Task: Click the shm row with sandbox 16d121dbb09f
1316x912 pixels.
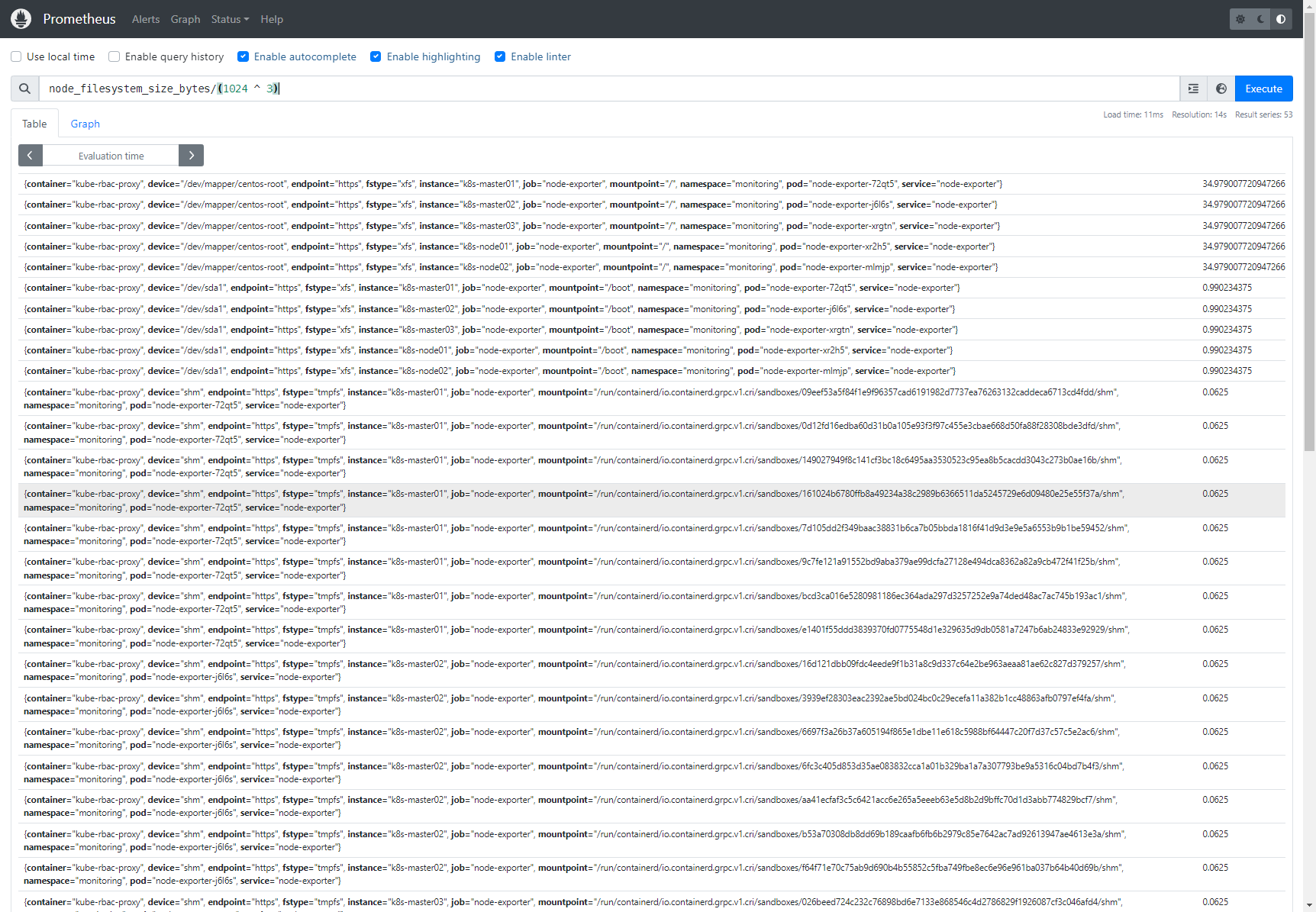Action: coord(652,670)
